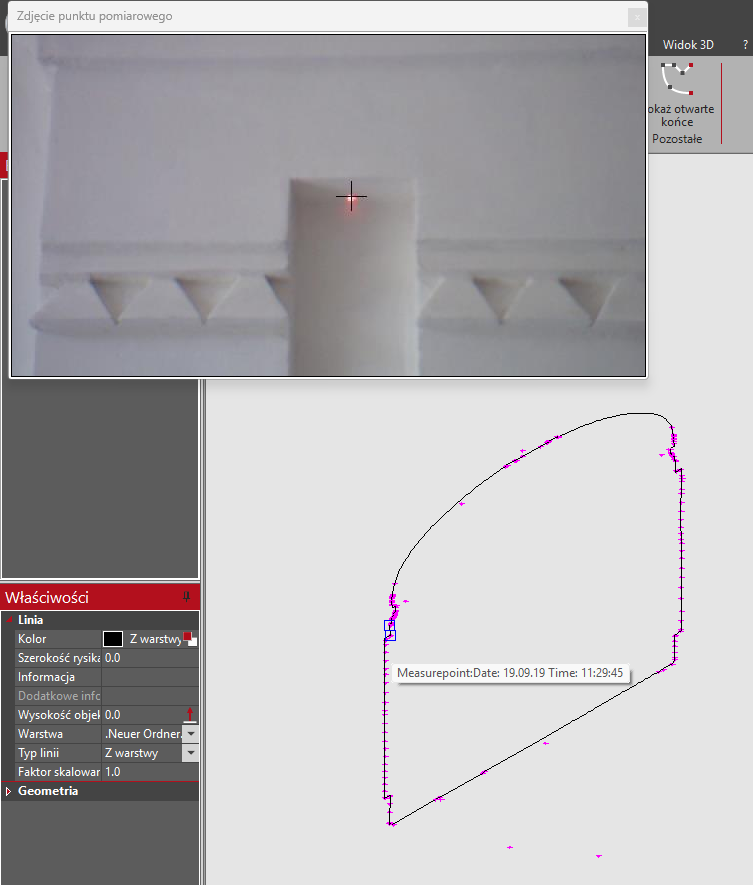Expand the Geometria section
753x885 pixels.
coord(9,791)
